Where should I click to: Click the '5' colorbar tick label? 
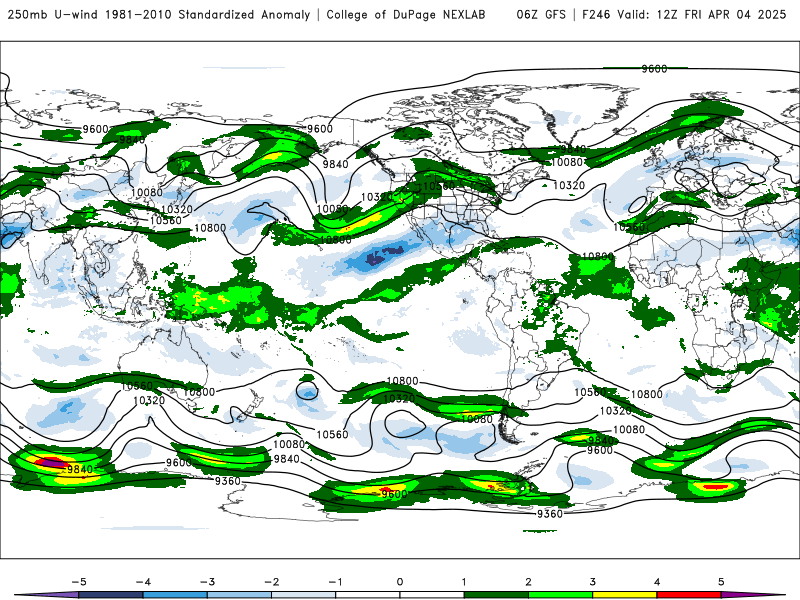[721, 582]
